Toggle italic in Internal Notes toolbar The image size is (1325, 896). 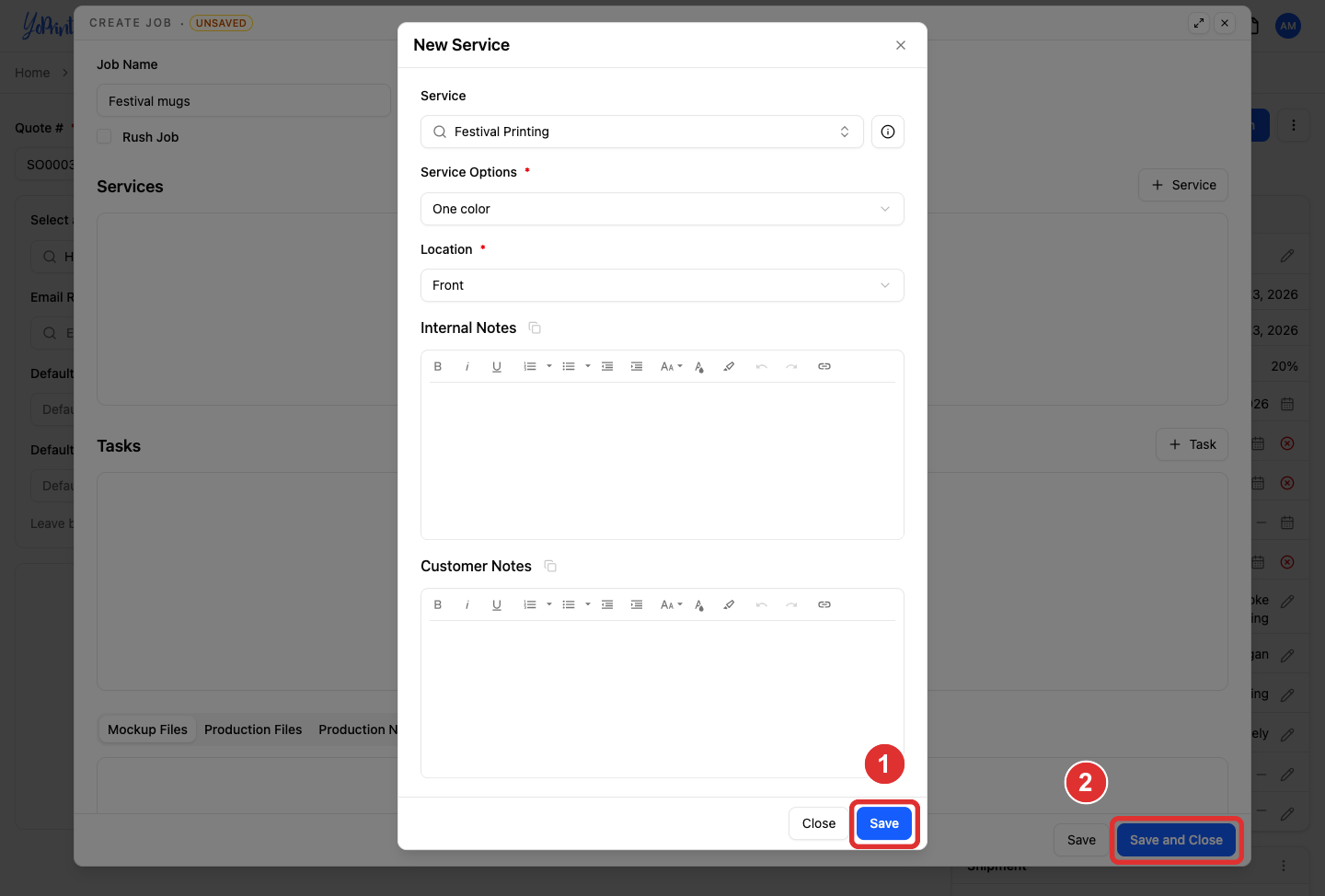pyautogui.click(x=467, y=366)
